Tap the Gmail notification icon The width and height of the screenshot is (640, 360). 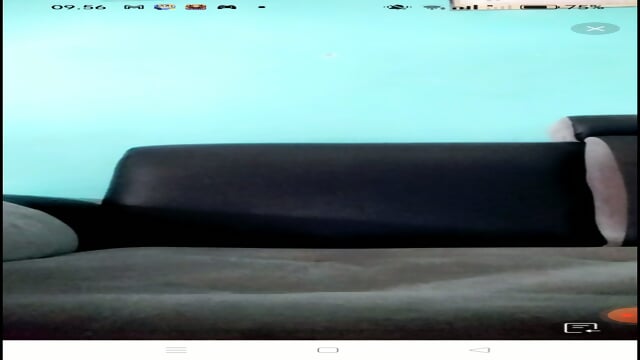click(134, 7)
